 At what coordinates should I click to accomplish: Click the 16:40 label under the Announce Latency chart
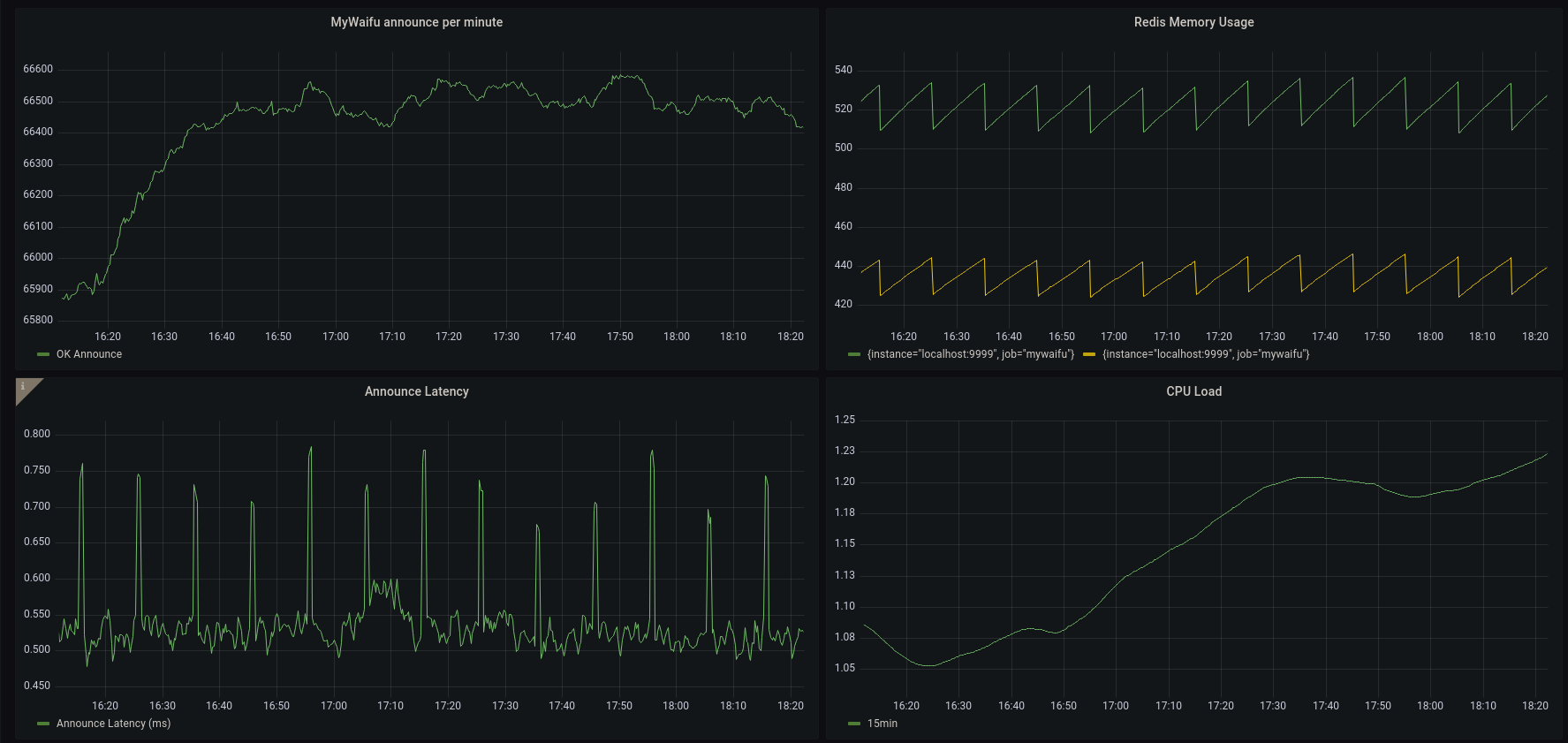(219, 706)
